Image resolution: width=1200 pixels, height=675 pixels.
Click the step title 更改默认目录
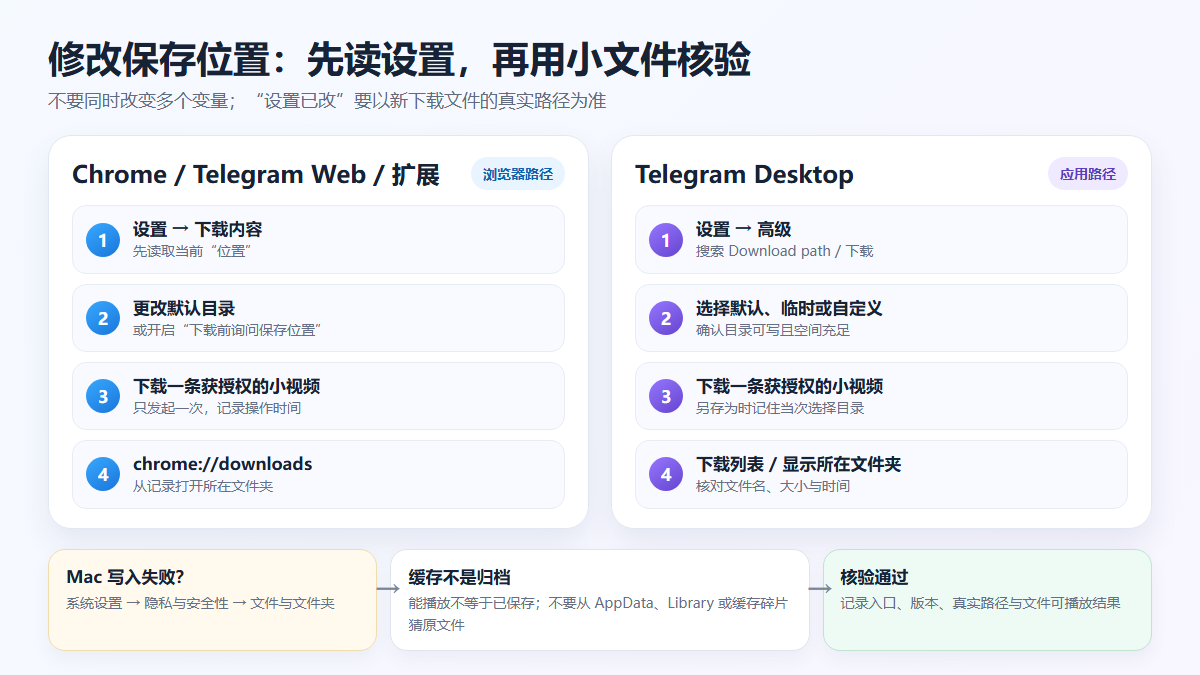point(184,308)
